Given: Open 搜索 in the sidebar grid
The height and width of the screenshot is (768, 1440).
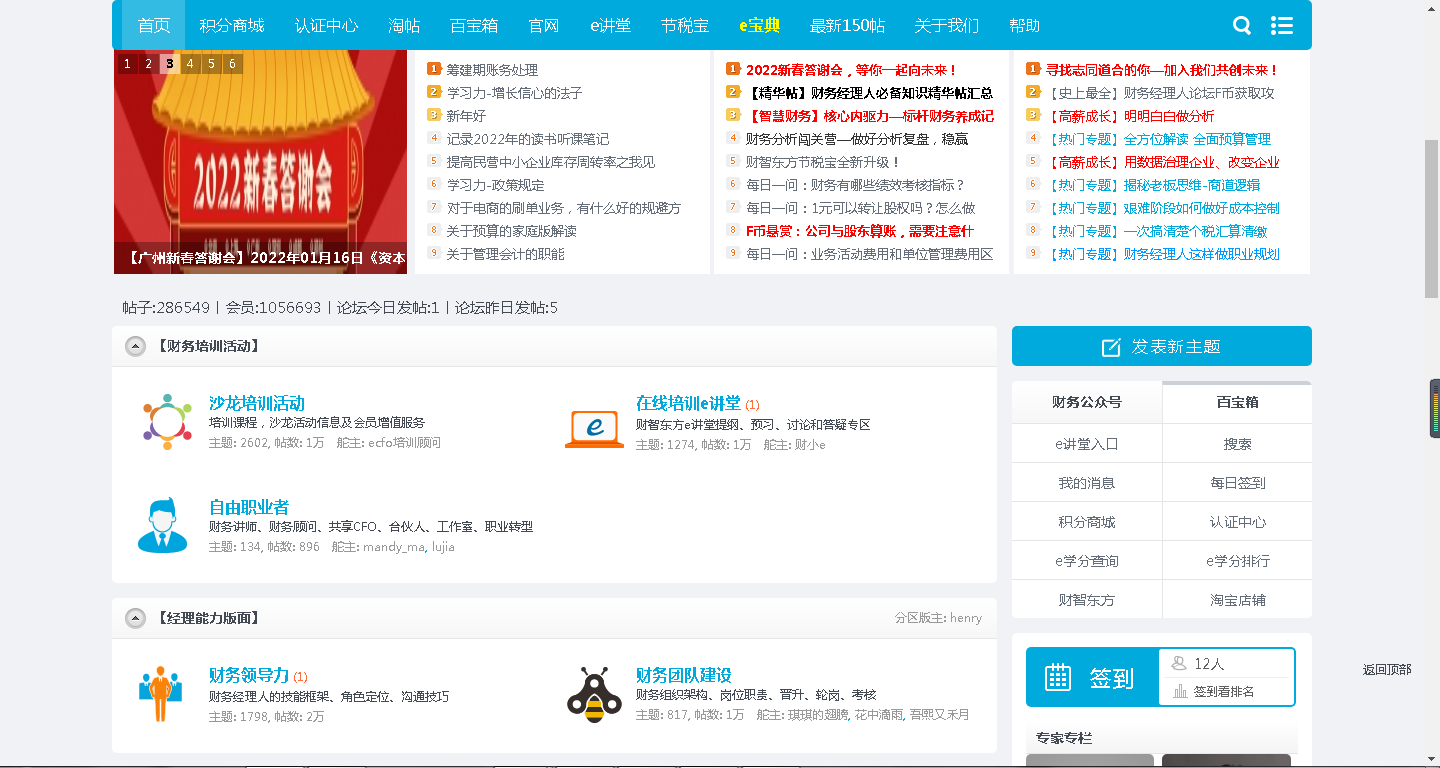Looking at the screenshot, I should click(1237, 443).
